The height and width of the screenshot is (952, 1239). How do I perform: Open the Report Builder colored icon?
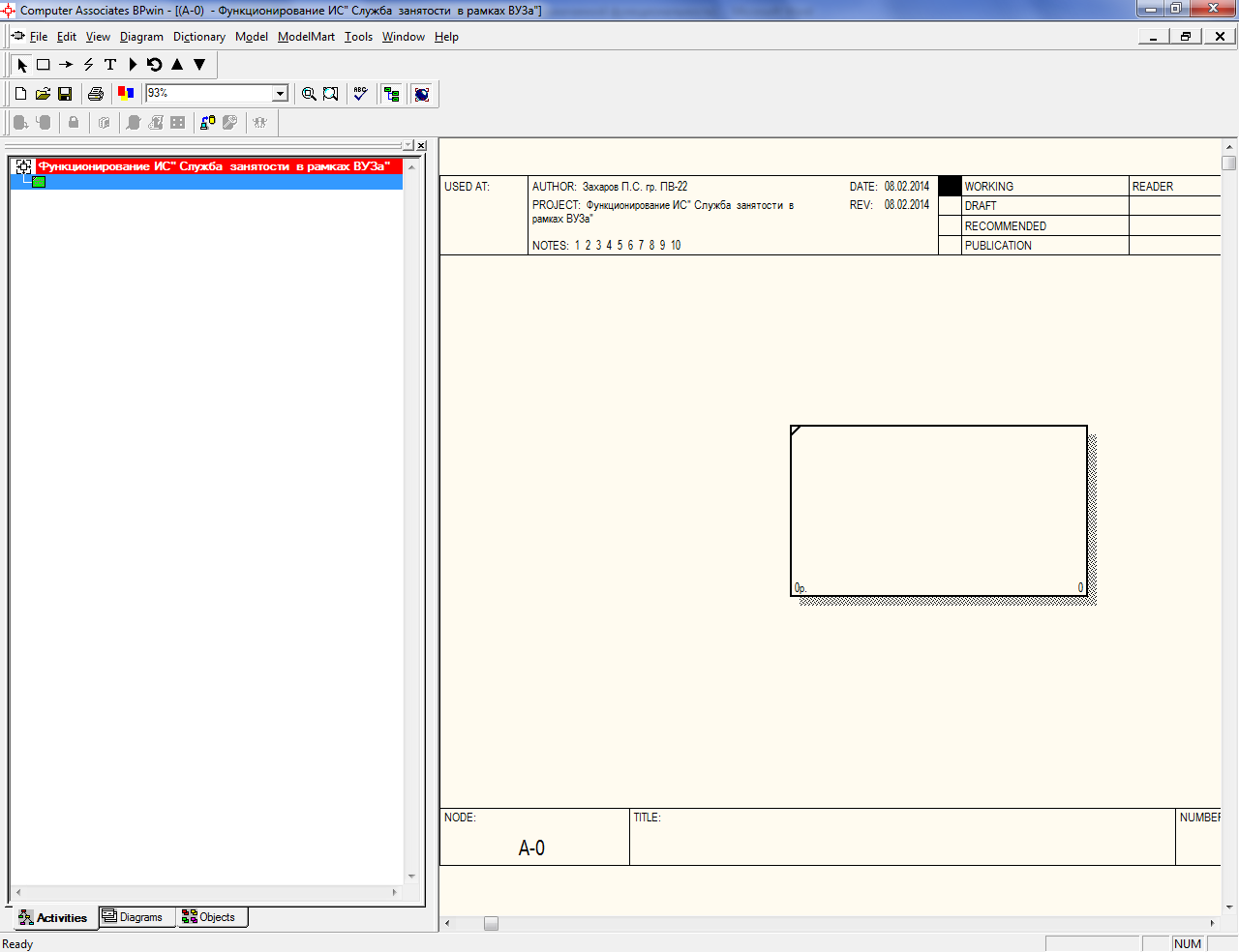pos(126,94)
